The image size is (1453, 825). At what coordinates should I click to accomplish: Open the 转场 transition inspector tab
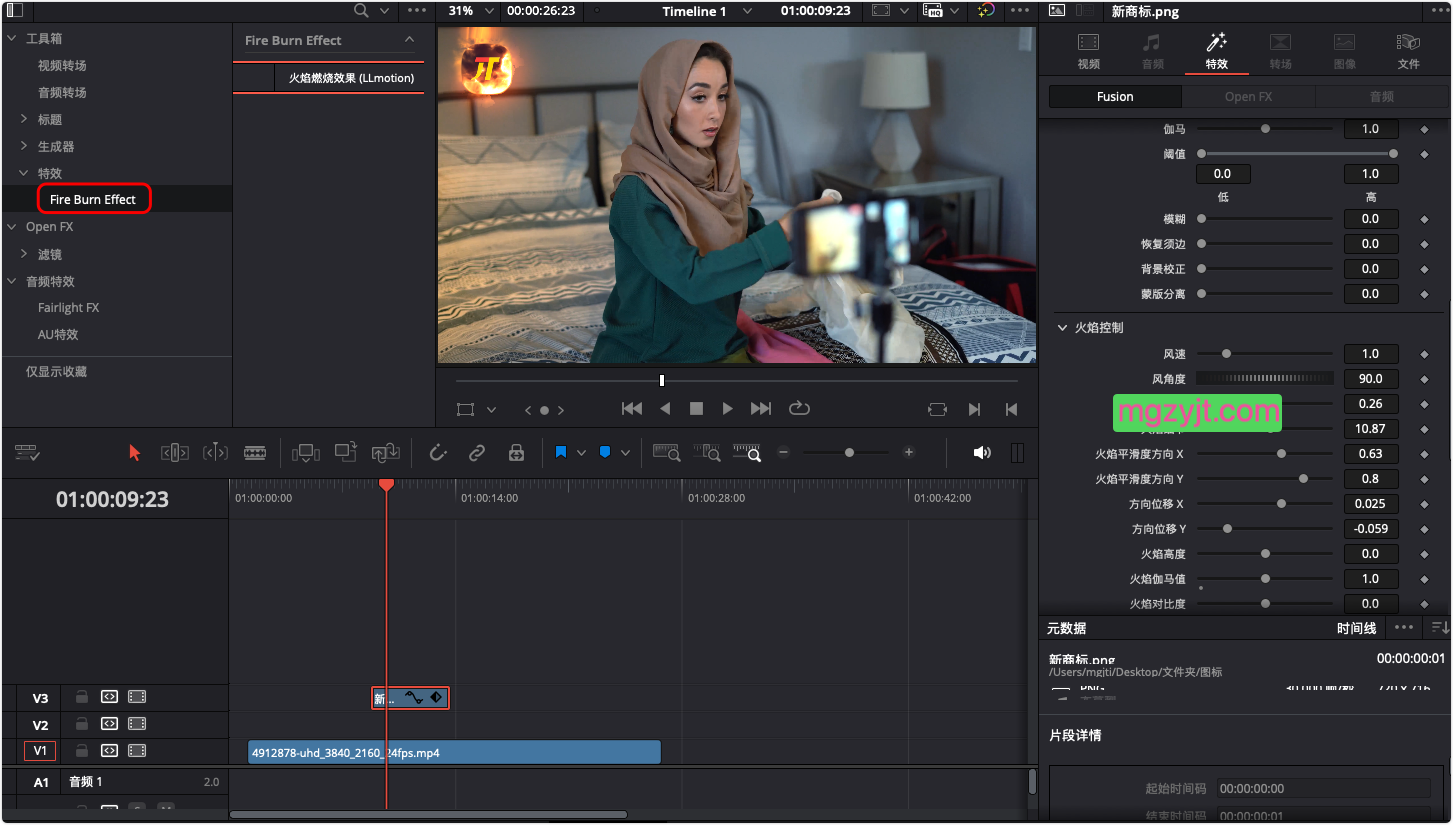tap(1280, 51)
